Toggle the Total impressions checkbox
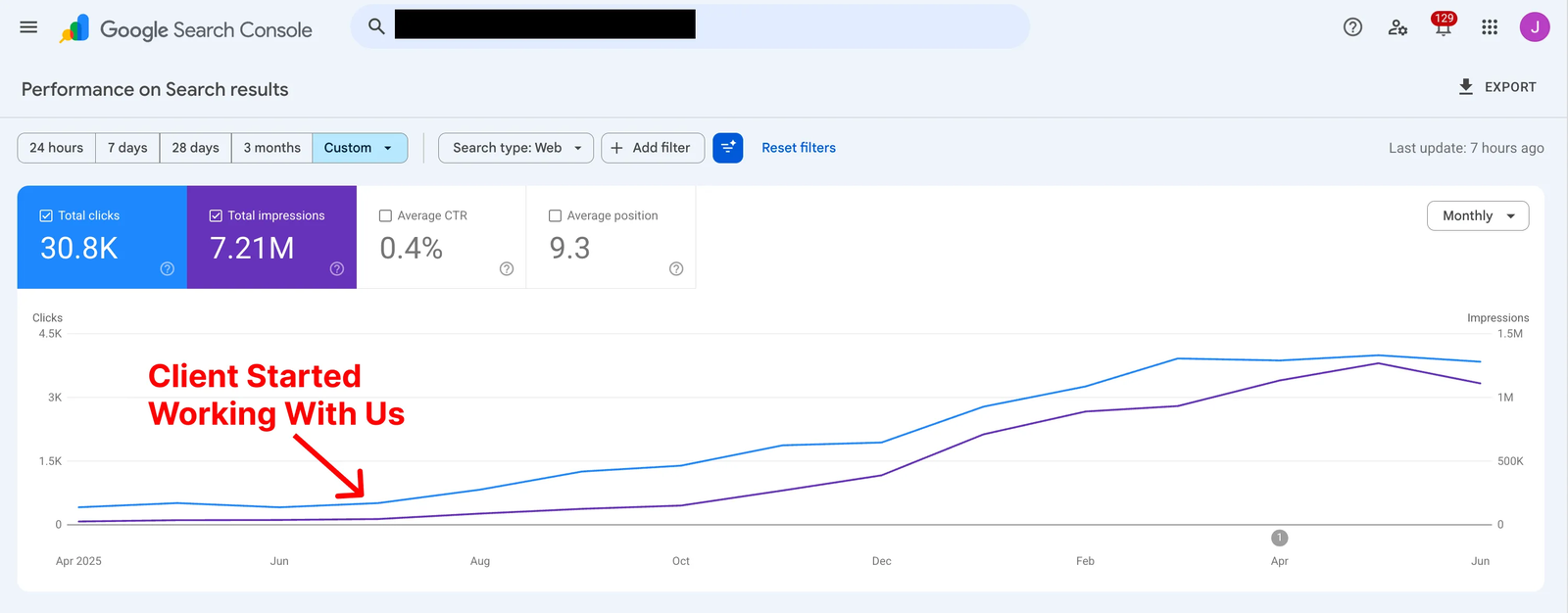The width and height of the screenshot is (1568, 613). (216, 215)
